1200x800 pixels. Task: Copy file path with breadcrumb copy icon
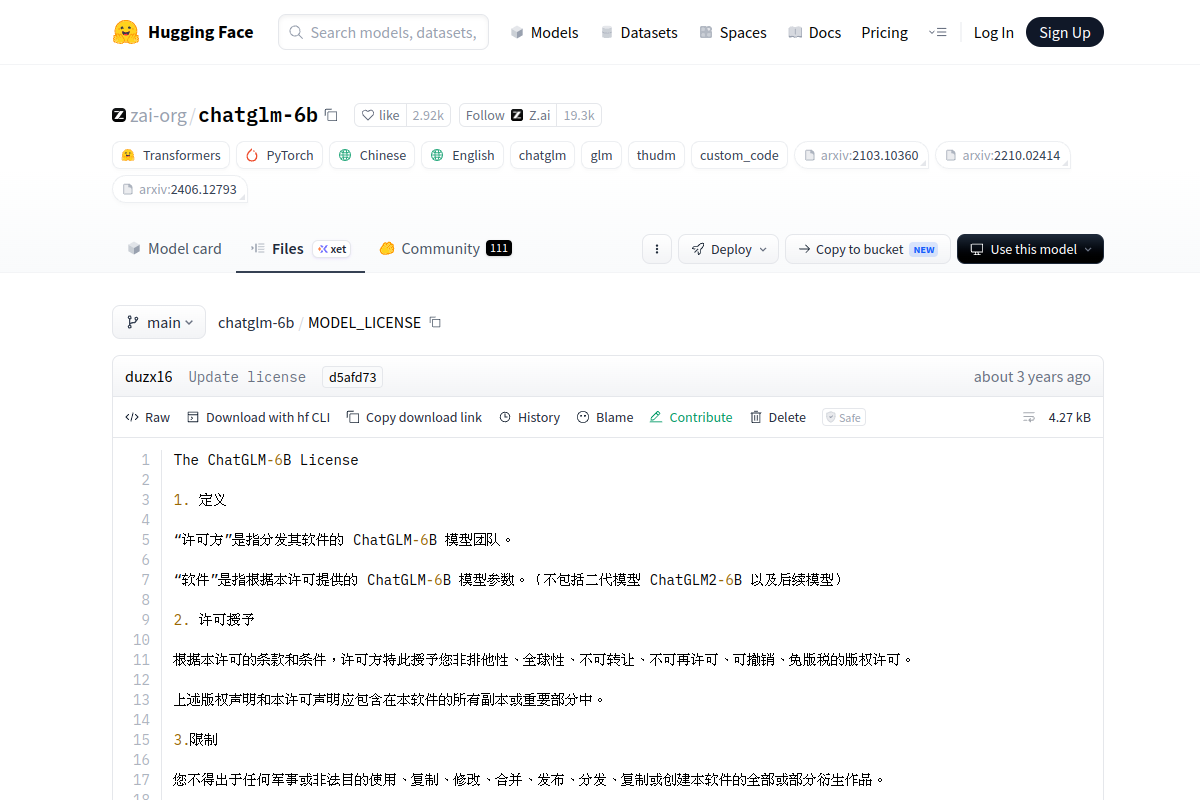pos(435,322)
